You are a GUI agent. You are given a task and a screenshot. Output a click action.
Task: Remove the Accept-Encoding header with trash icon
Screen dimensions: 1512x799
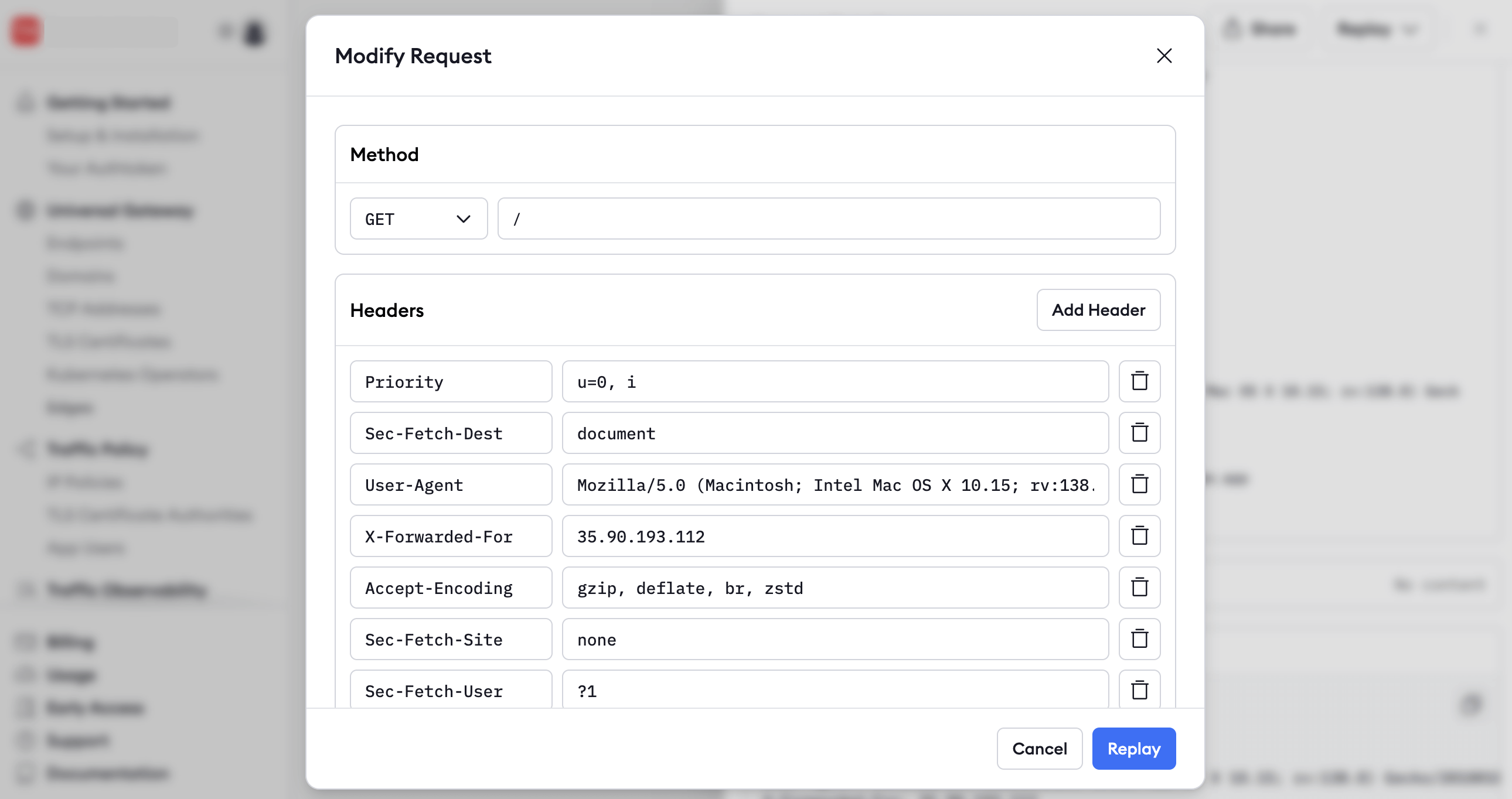click(x=1139, y=587)
